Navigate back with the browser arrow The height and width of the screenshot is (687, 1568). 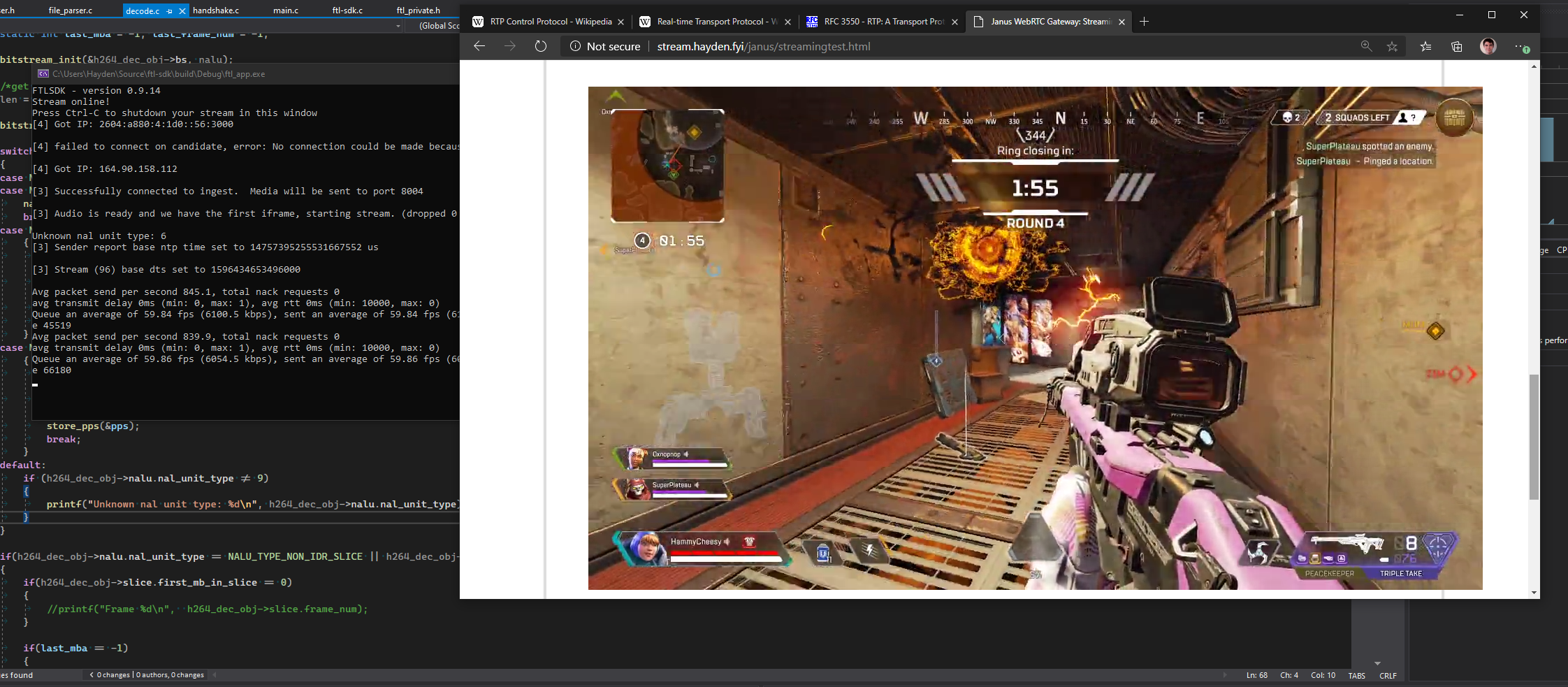[x=479, y=46]
